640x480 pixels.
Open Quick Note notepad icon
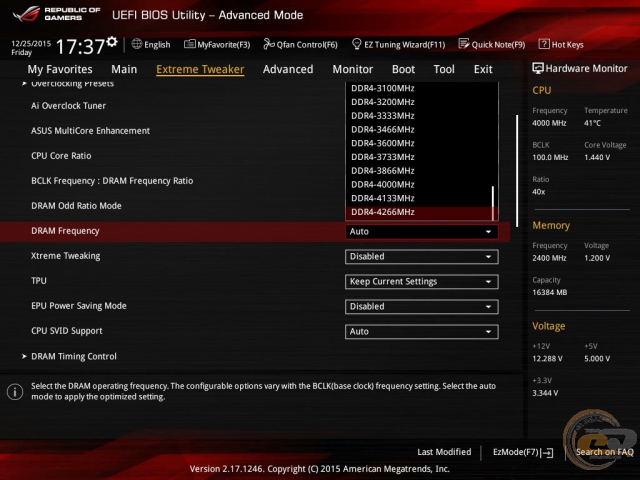464,44
